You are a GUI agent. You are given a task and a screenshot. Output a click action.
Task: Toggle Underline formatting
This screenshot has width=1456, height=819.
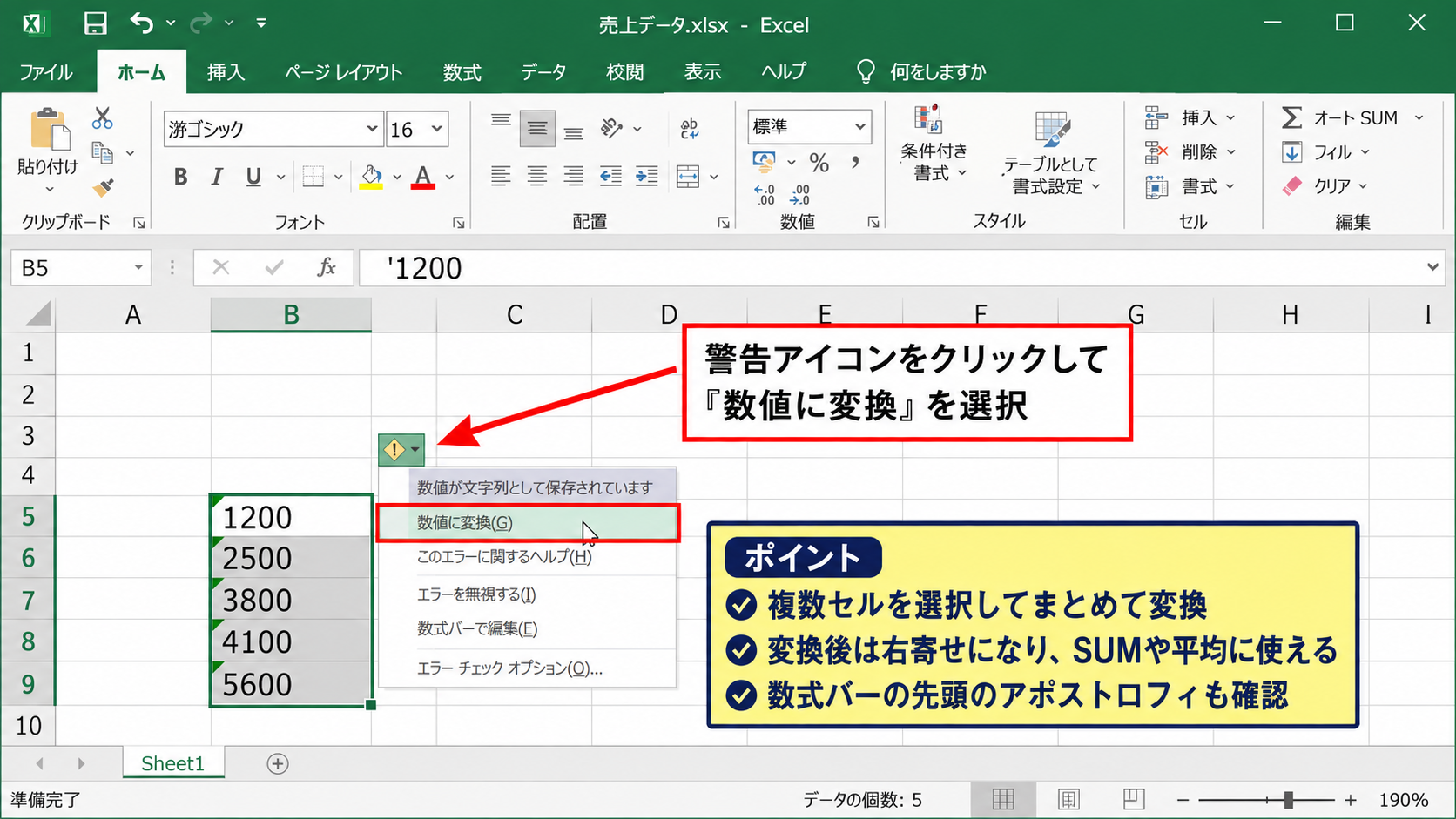(253, 177)
